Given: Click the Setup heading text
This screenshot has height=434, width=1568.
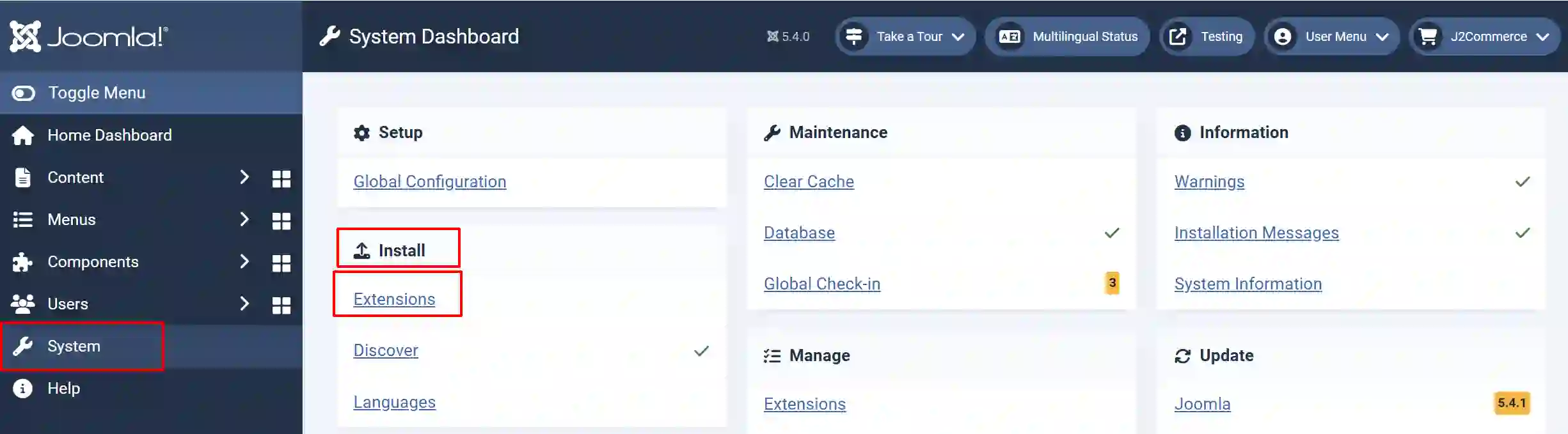Looking at the screenshot, I should pyautogui.click(x=400, y=132).
